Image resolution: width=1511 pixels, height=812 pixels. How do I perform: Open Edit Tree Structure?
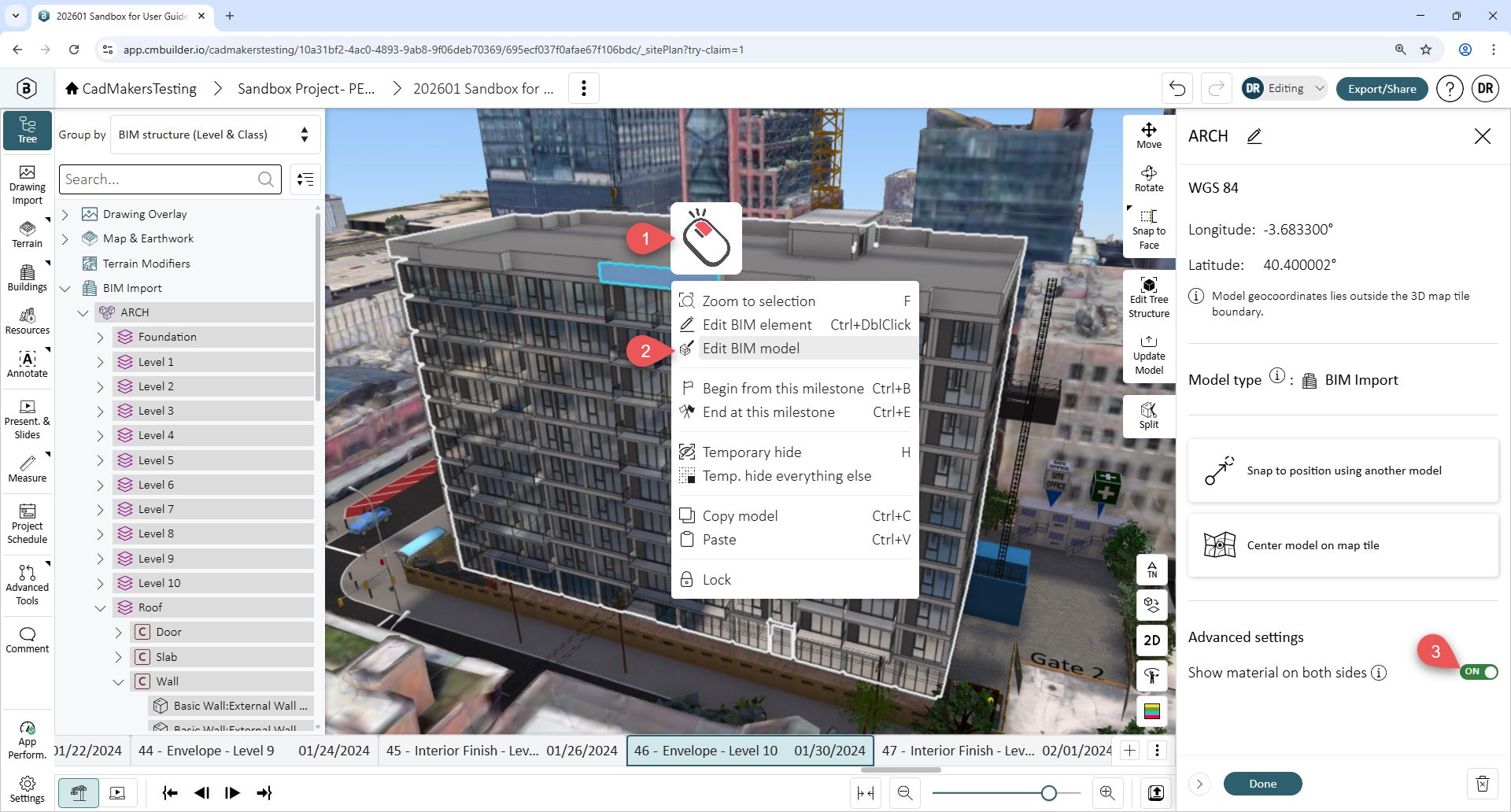1149,297
